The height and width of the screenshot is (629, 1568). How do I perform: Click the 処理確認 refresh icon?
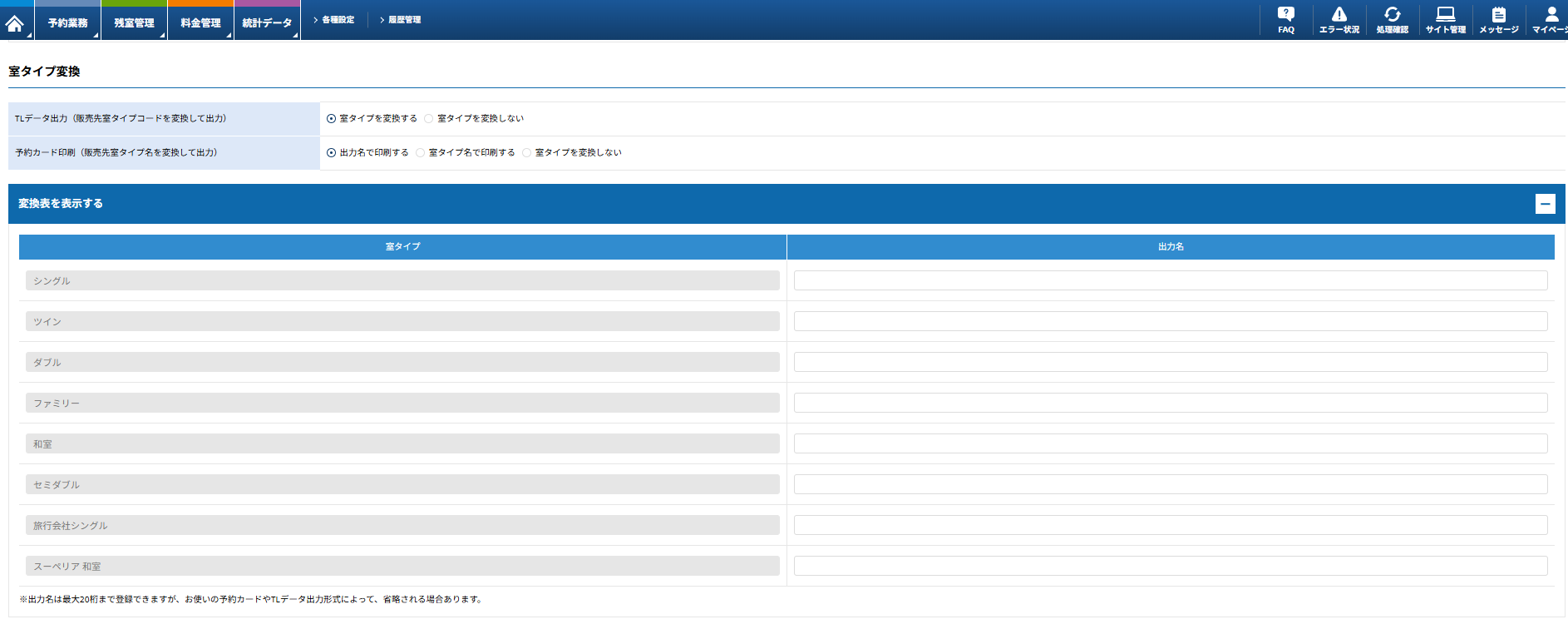click(x=1392, y=20)
